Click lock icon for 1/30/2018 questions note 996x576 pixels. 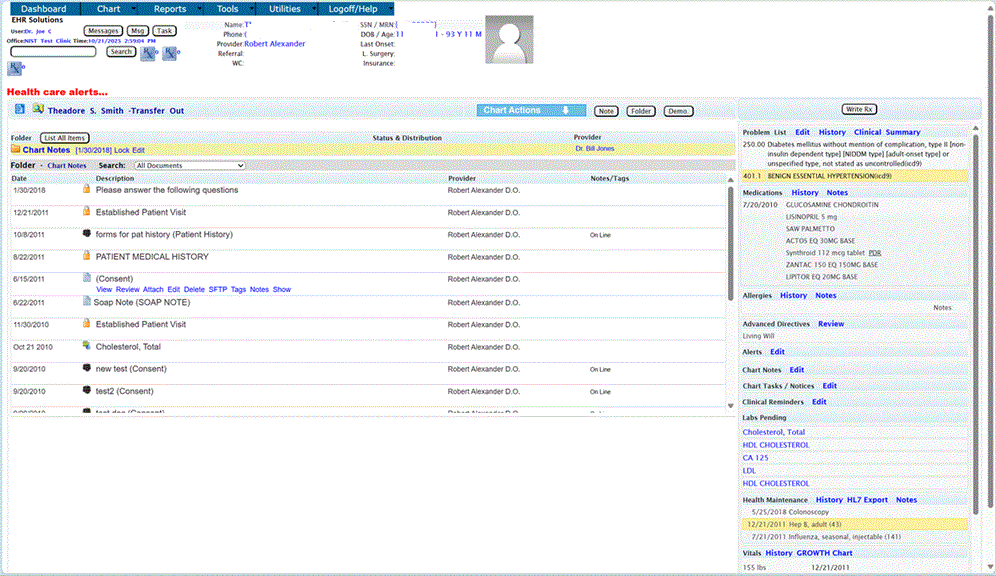point(87,189)
